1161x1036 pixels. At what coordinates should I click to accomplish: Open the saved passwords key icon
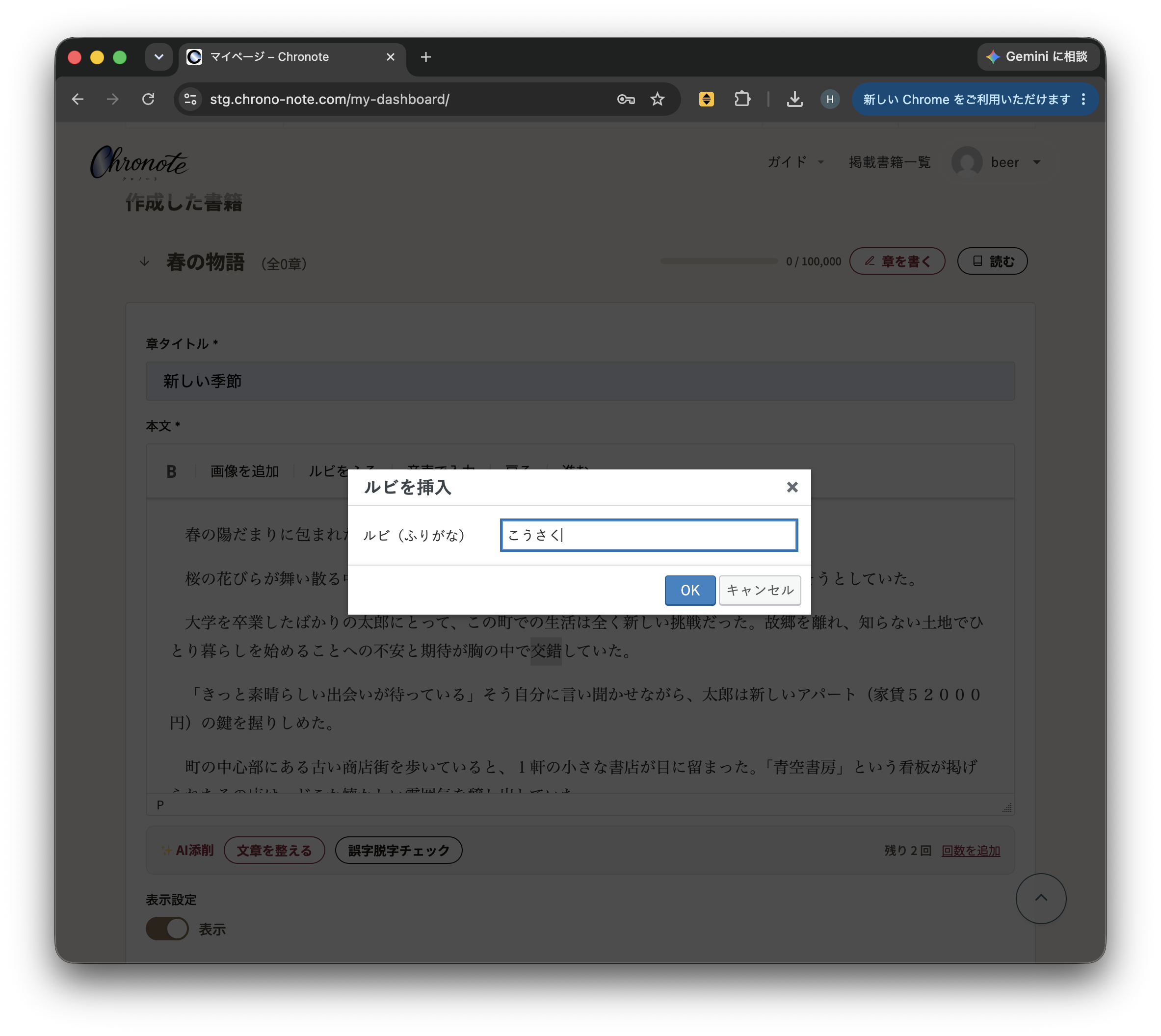pos(626,100)
